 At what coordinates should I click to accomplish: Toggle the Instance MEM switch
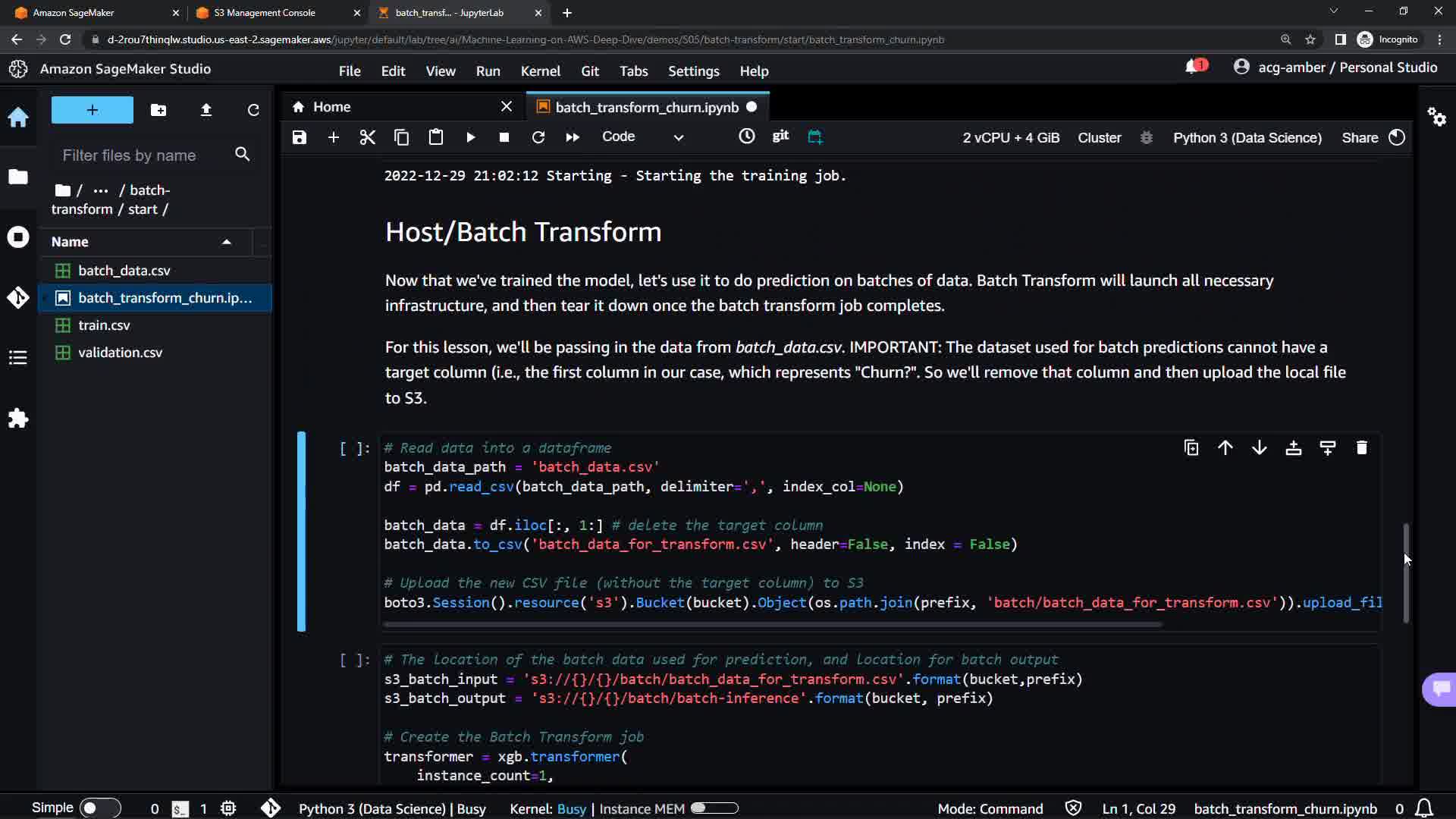pyautogui.click(x=714, y=808)
